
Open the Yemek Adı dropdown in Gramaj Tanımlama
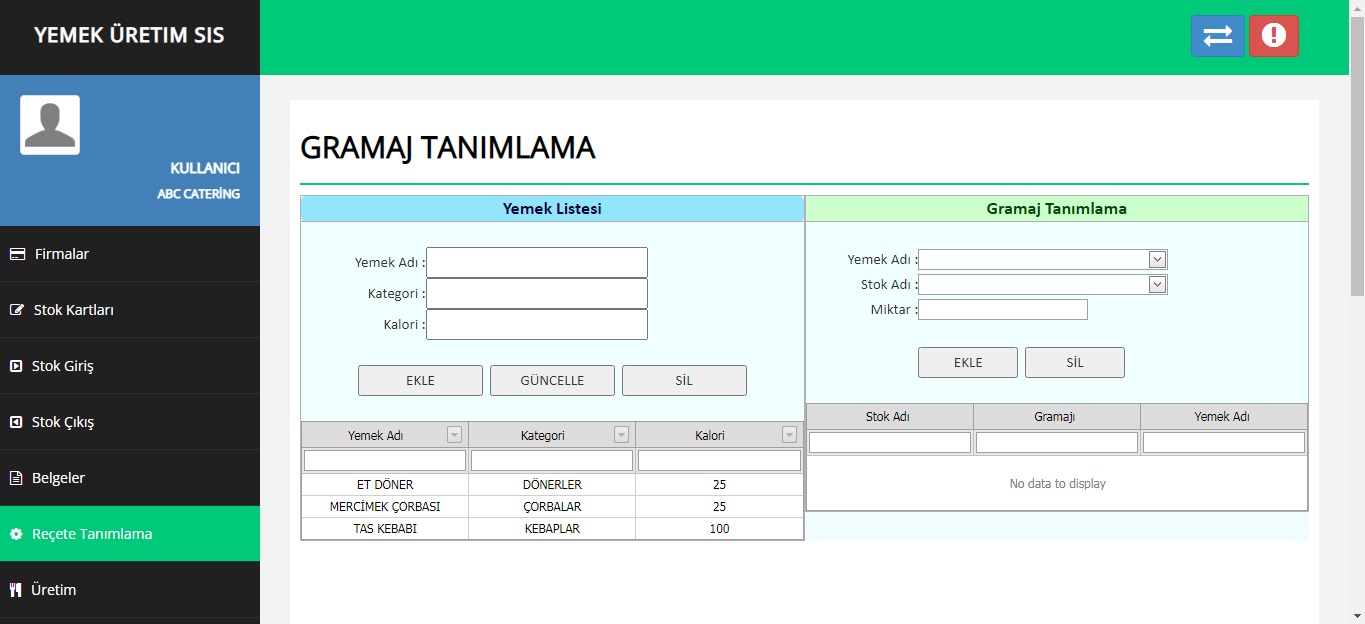1157,260
